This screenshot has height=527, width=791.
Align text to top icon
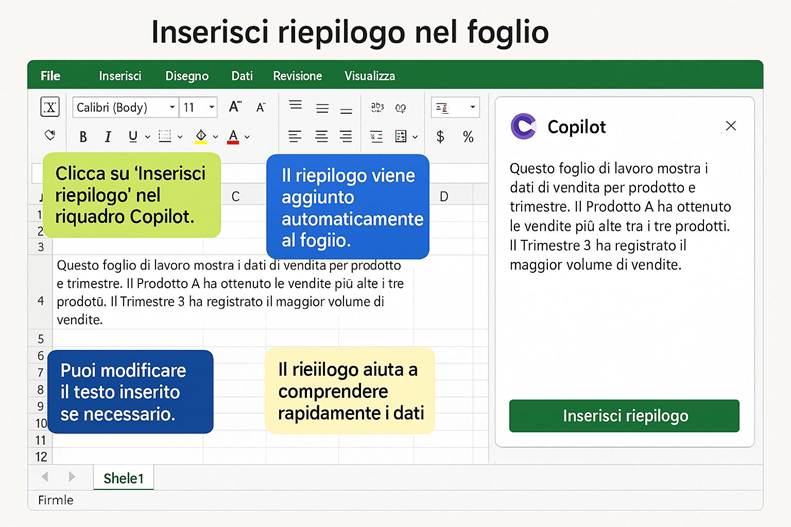click(x=296, y=105)
